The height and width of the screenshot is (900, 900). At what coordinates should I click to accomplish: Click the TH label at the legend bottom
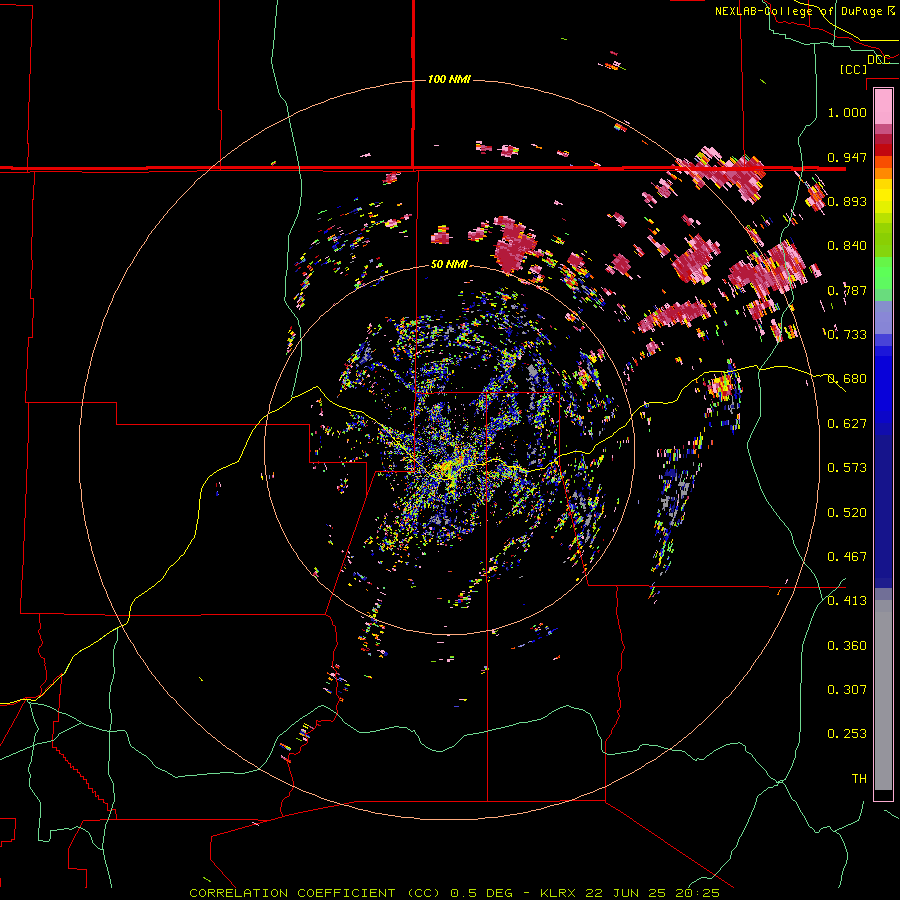click(x=859, y=779)
